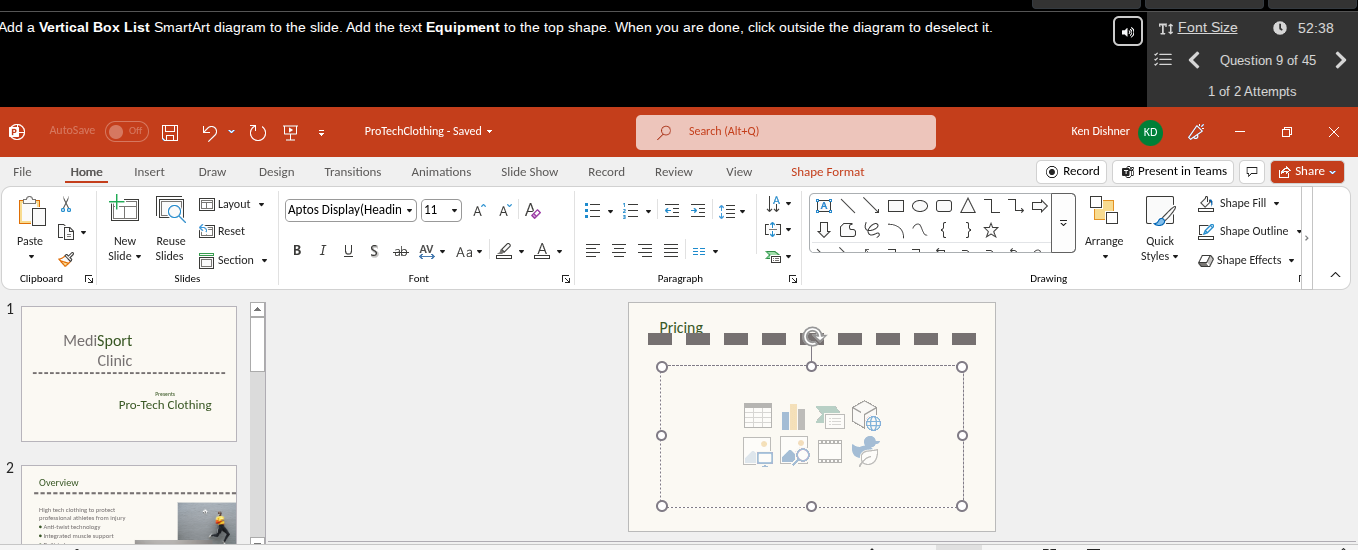1358x550 pixels.
Task: Click the Insert Video placeholder icon
Action: (830, 452)
